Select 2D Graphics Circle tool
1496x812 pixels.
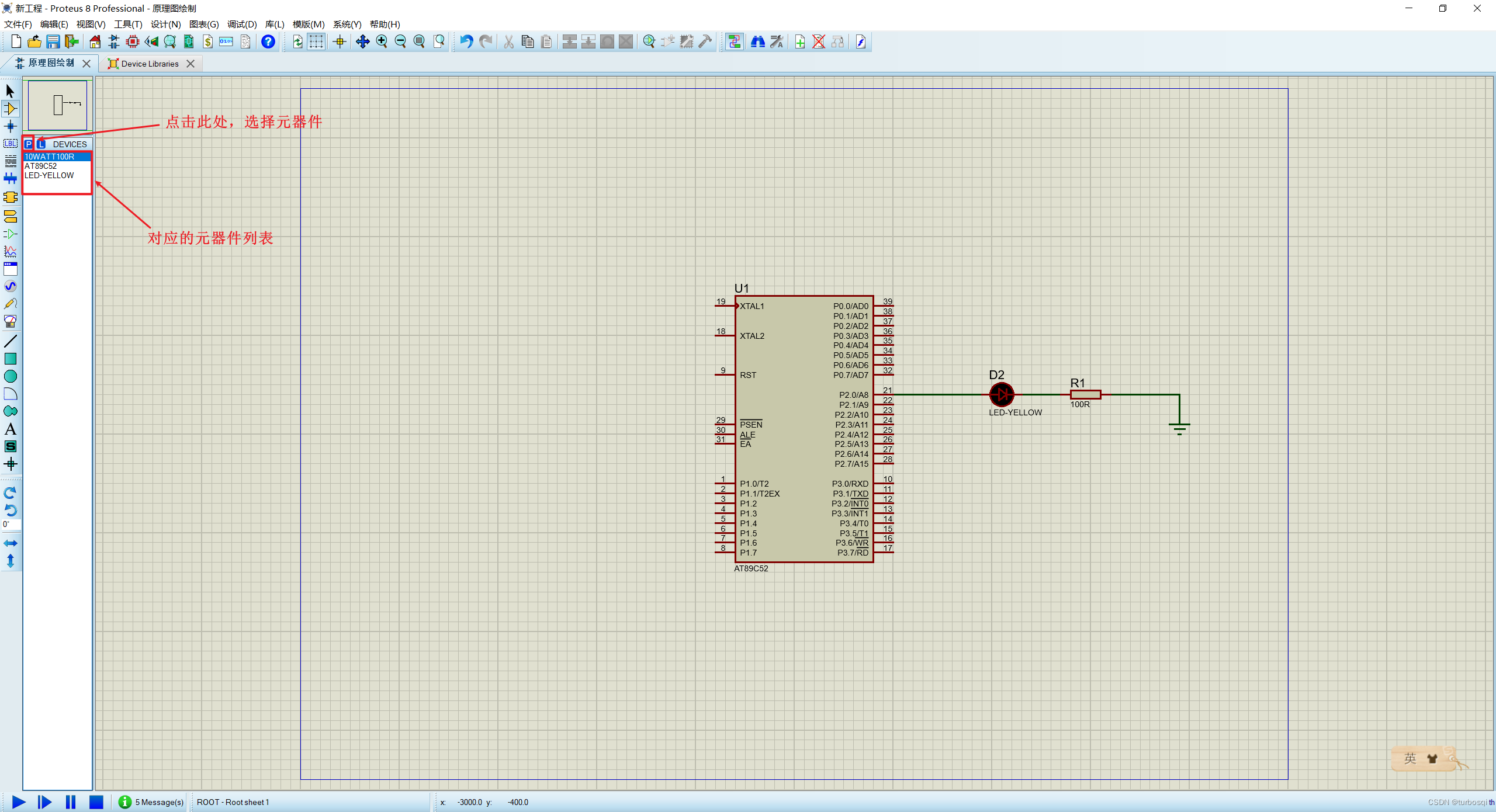[x=10, y=376]
